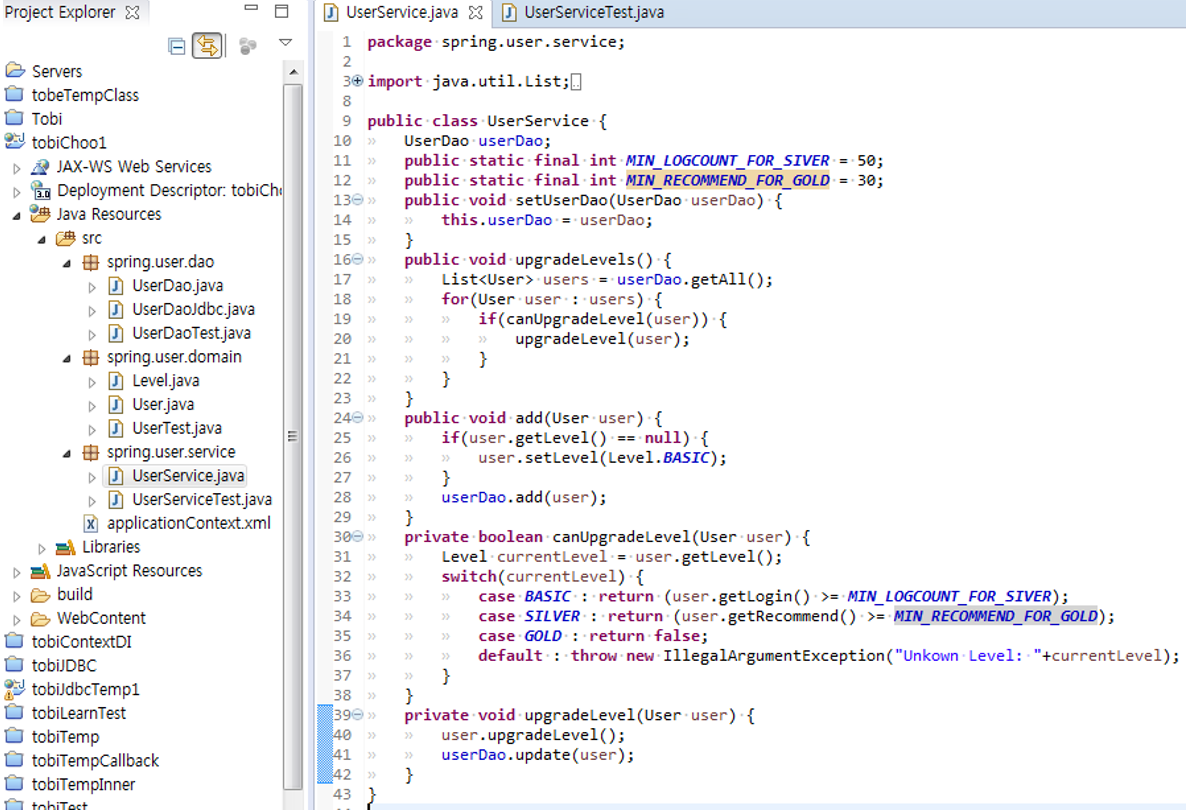The width and height of the screenshot is (1186, 810).
Task: Collapse canUpgradeLevel method fold at line 30
Action: point(357,536)
